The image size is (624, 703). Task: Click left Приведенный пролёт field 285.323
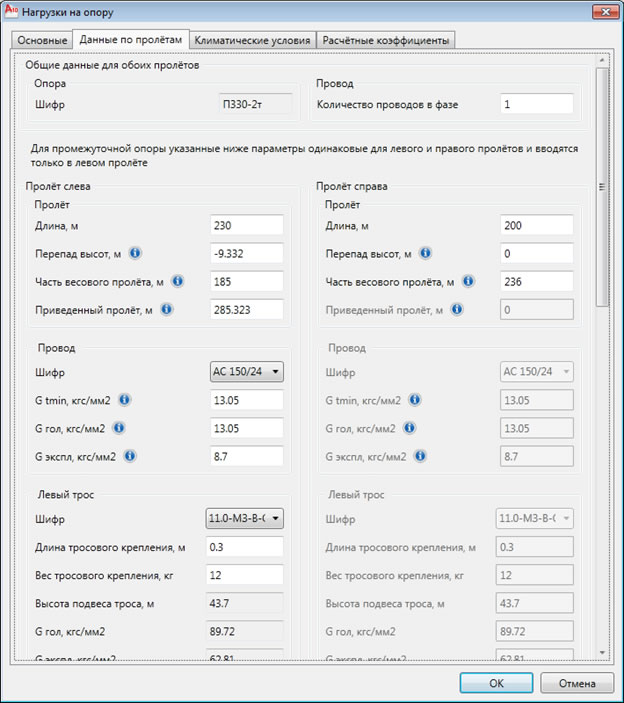(x=247, y=310)
